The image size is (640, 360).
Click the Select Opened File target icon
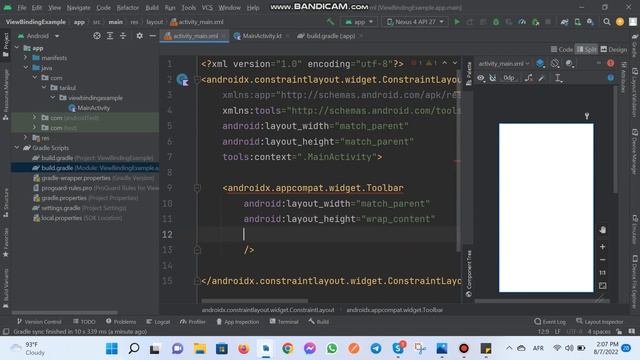coord(97,36)
